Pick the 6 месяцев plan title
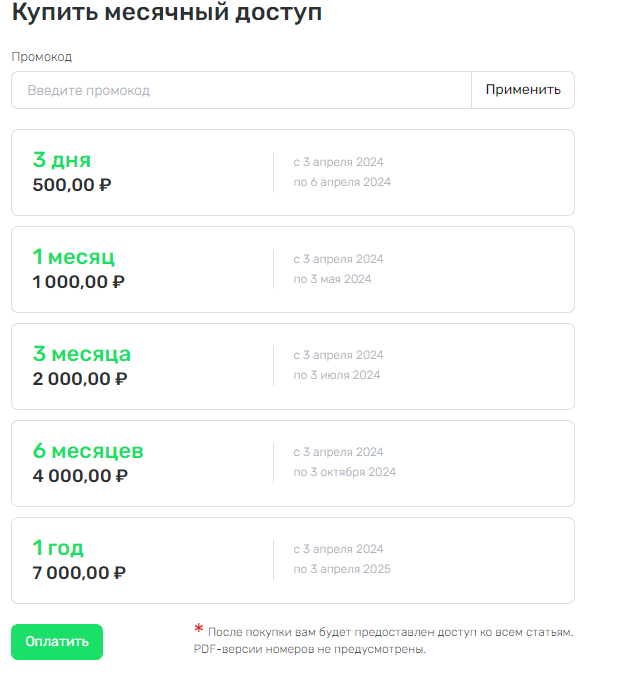Image resolution: width=627 pixels, height=677 pixels. pyautogui.click(x=88, y=451)
